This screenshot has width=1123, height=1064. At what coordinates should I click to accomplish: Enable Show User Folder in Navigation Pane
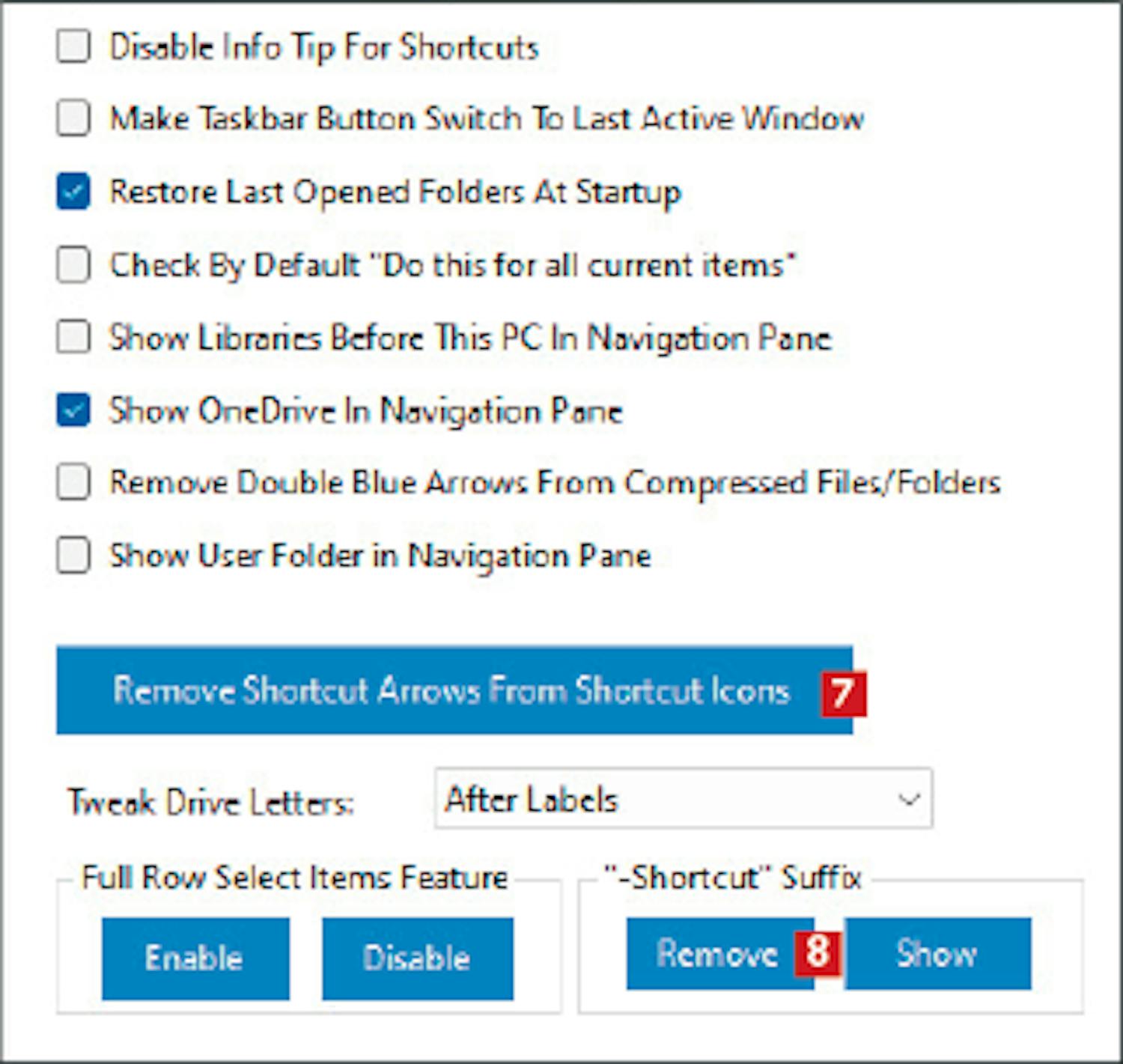pos(73,556)
